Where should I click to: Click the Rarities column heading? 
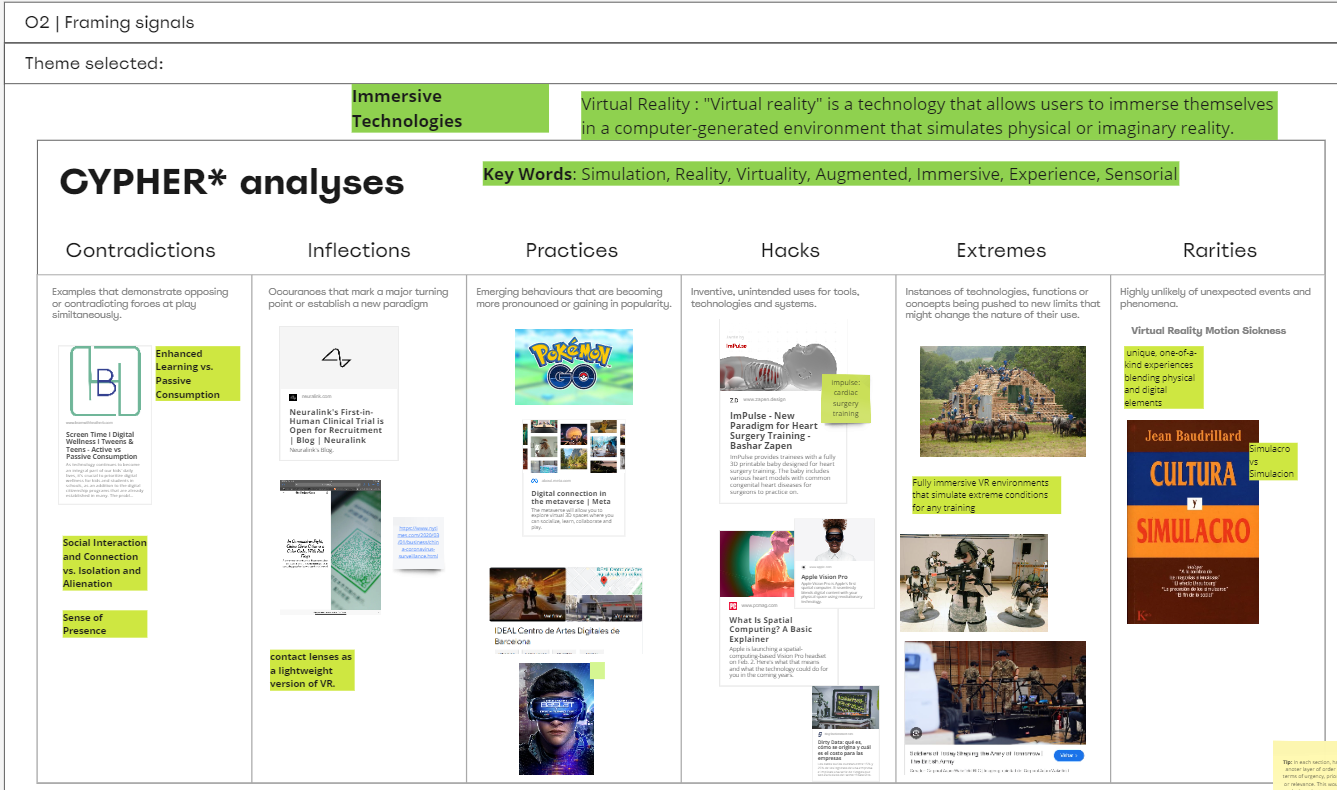coord(1220,250)
